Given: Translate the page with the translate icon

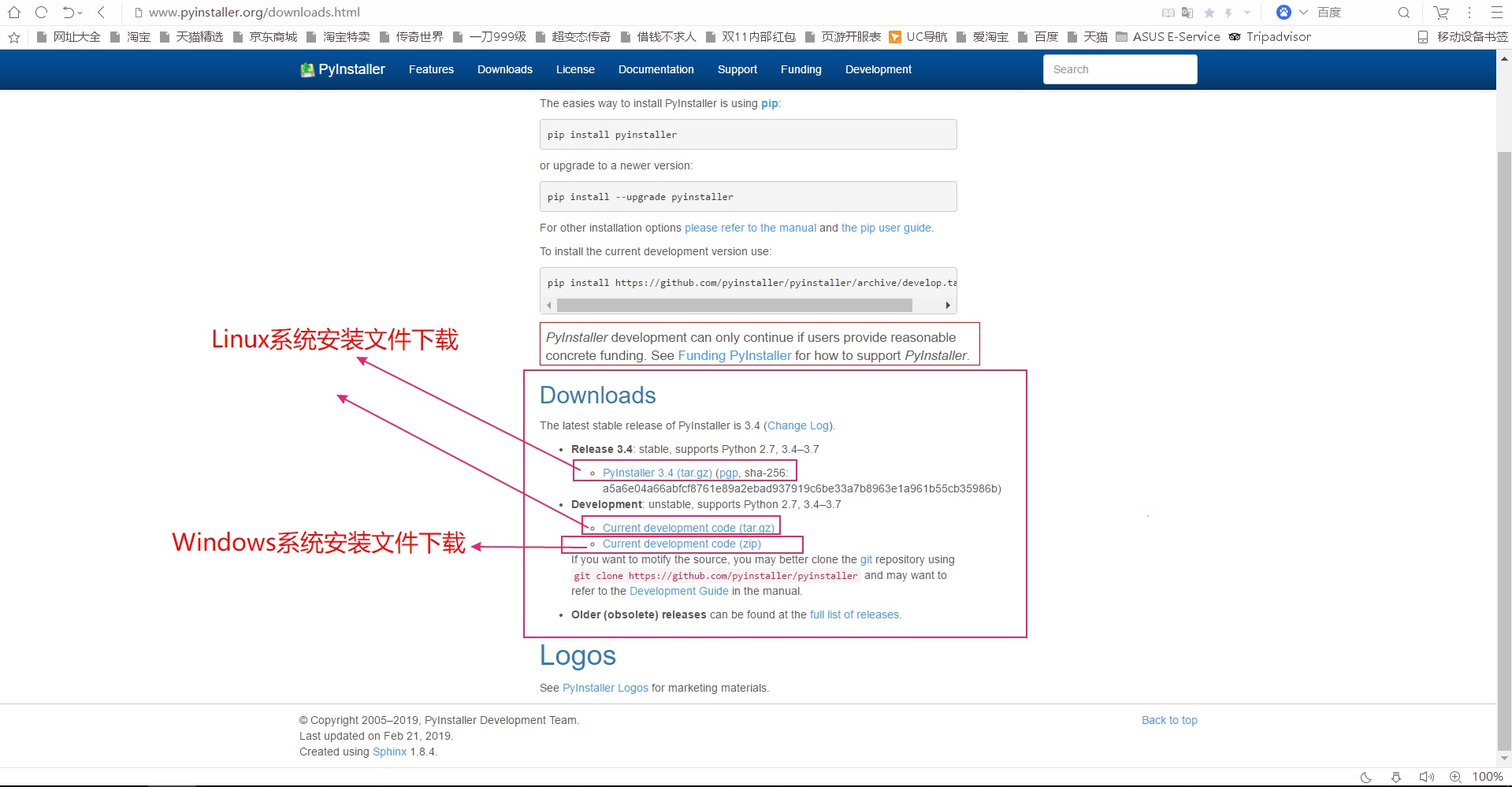Looking at the screenshot, I should pyautogui.click(x=1187, y=13).
